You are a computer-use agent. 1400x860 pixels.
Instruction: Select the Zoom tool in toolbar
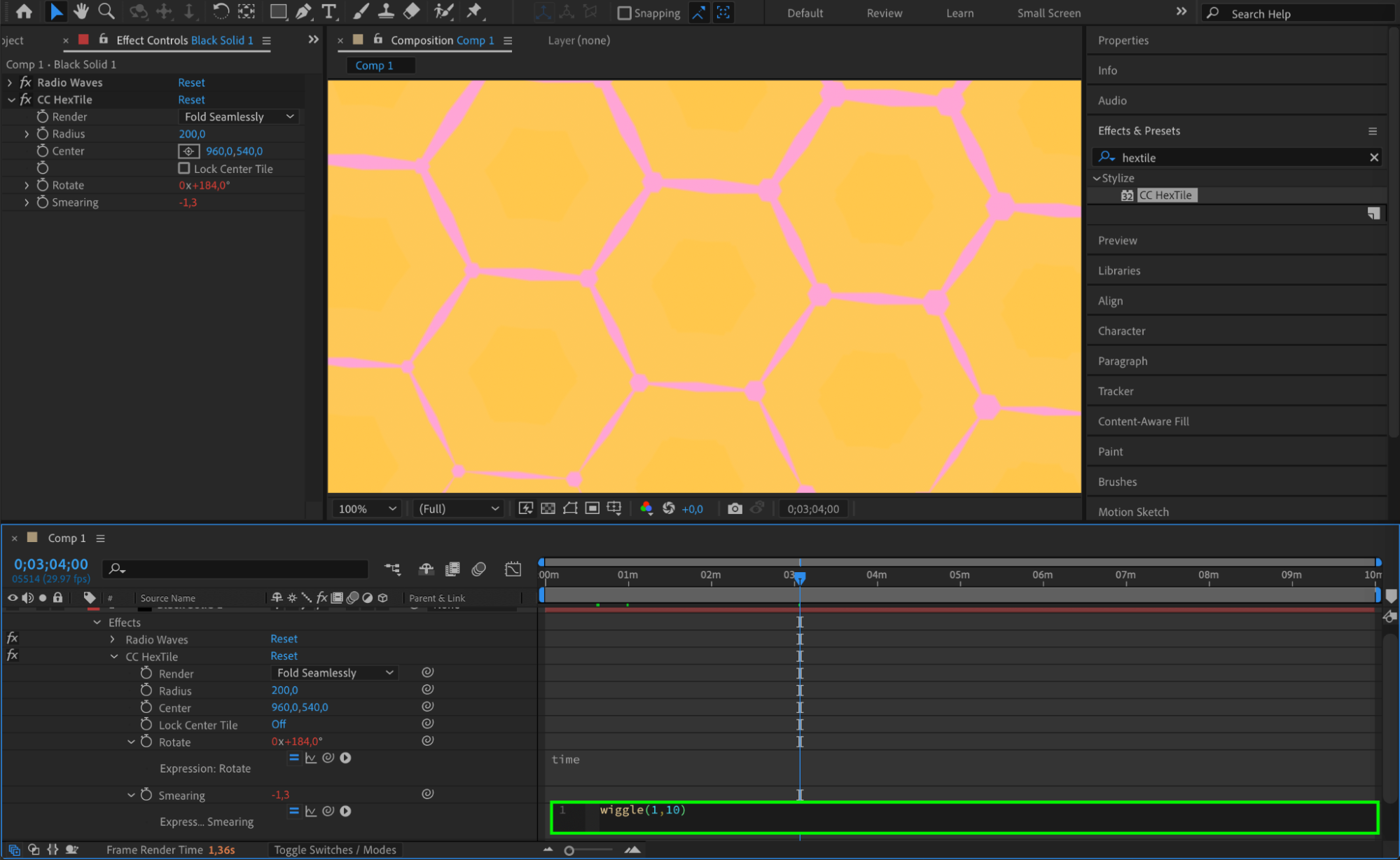coord(106,11)
